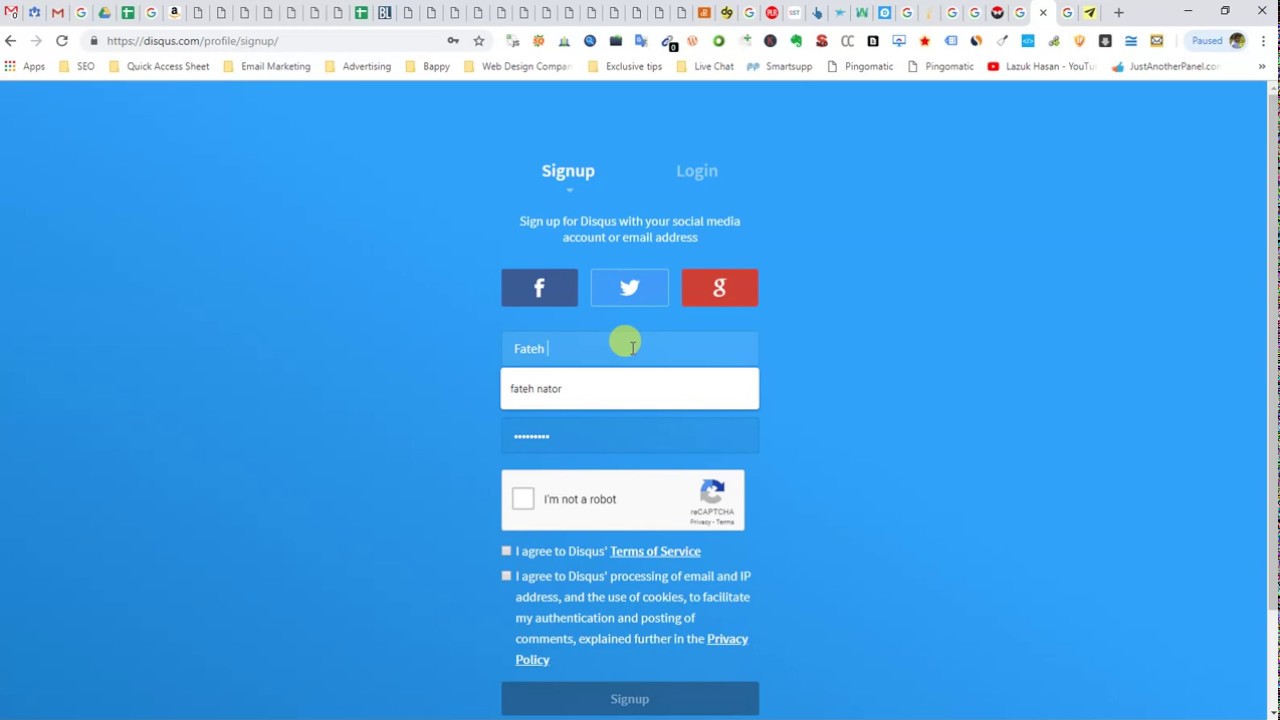Sign up using the Facebook button

tap(539, 288)
